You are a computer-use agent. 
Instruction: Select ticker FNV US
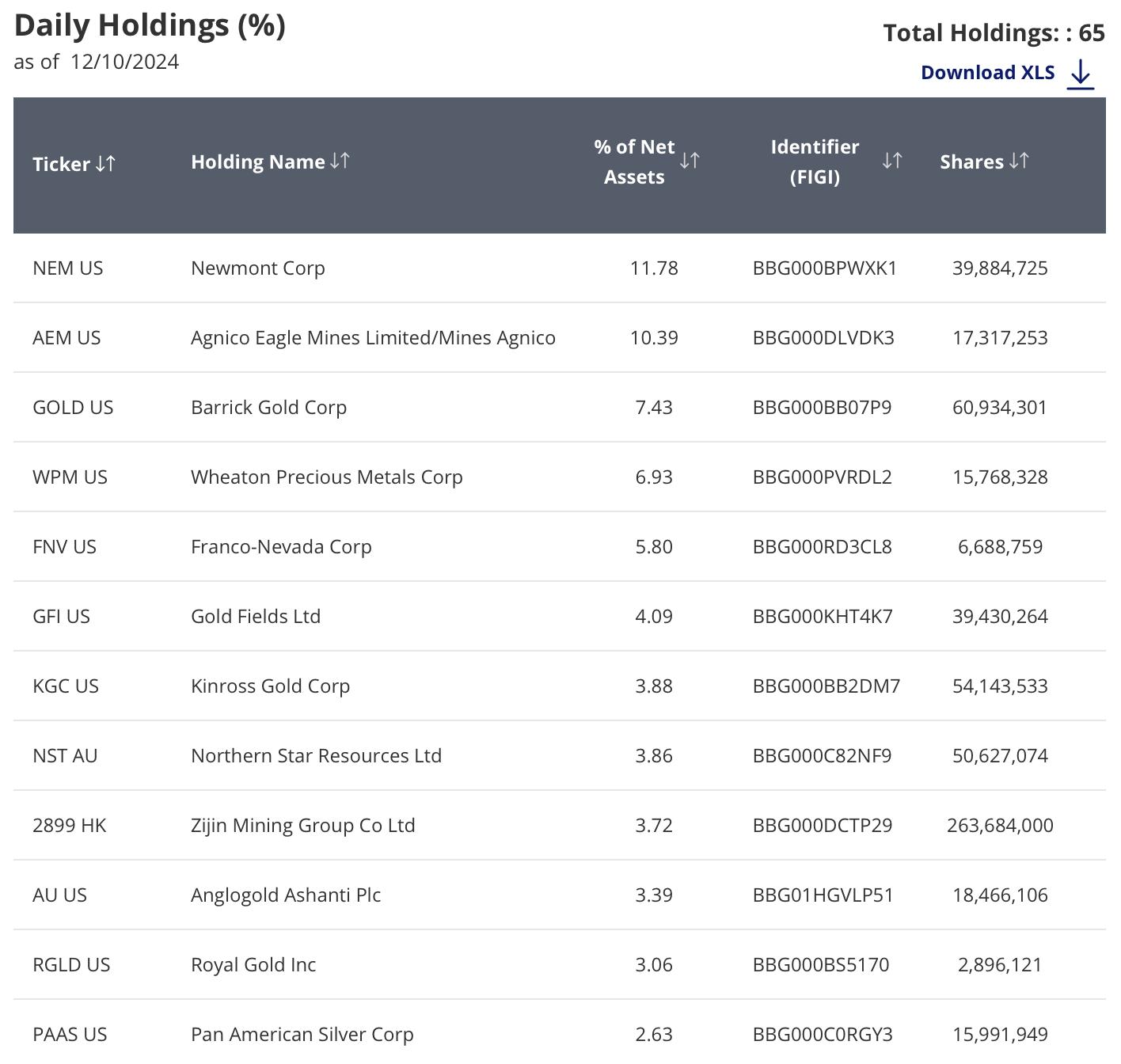(64, 546)
